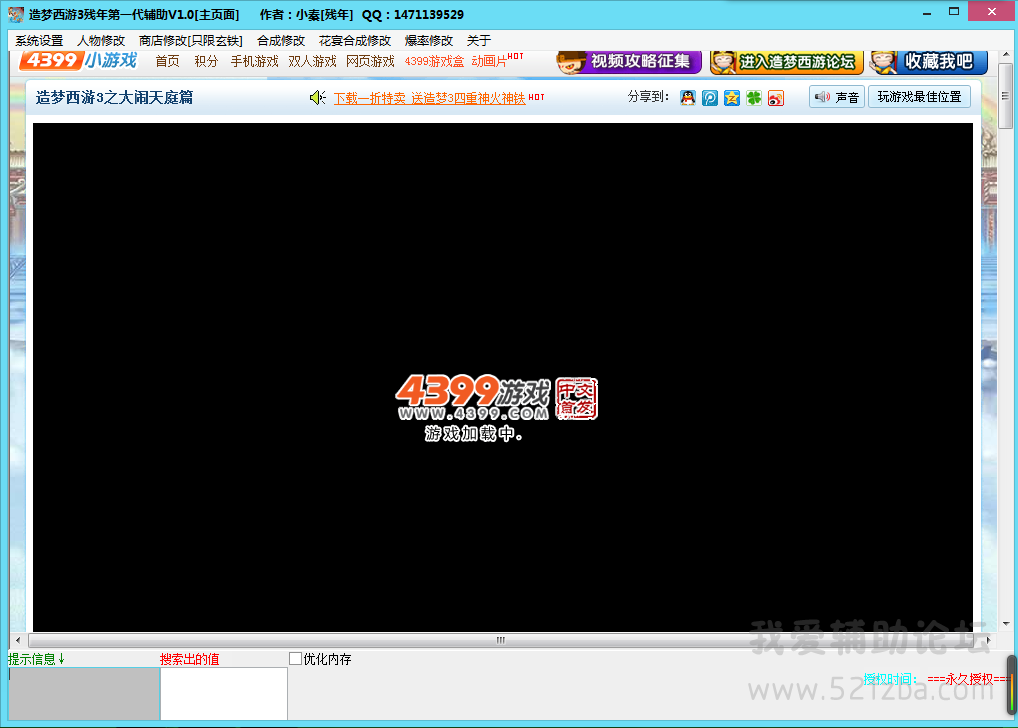
Task: Click the vertical scrollbar thumb
Action: click(1005, 95)
